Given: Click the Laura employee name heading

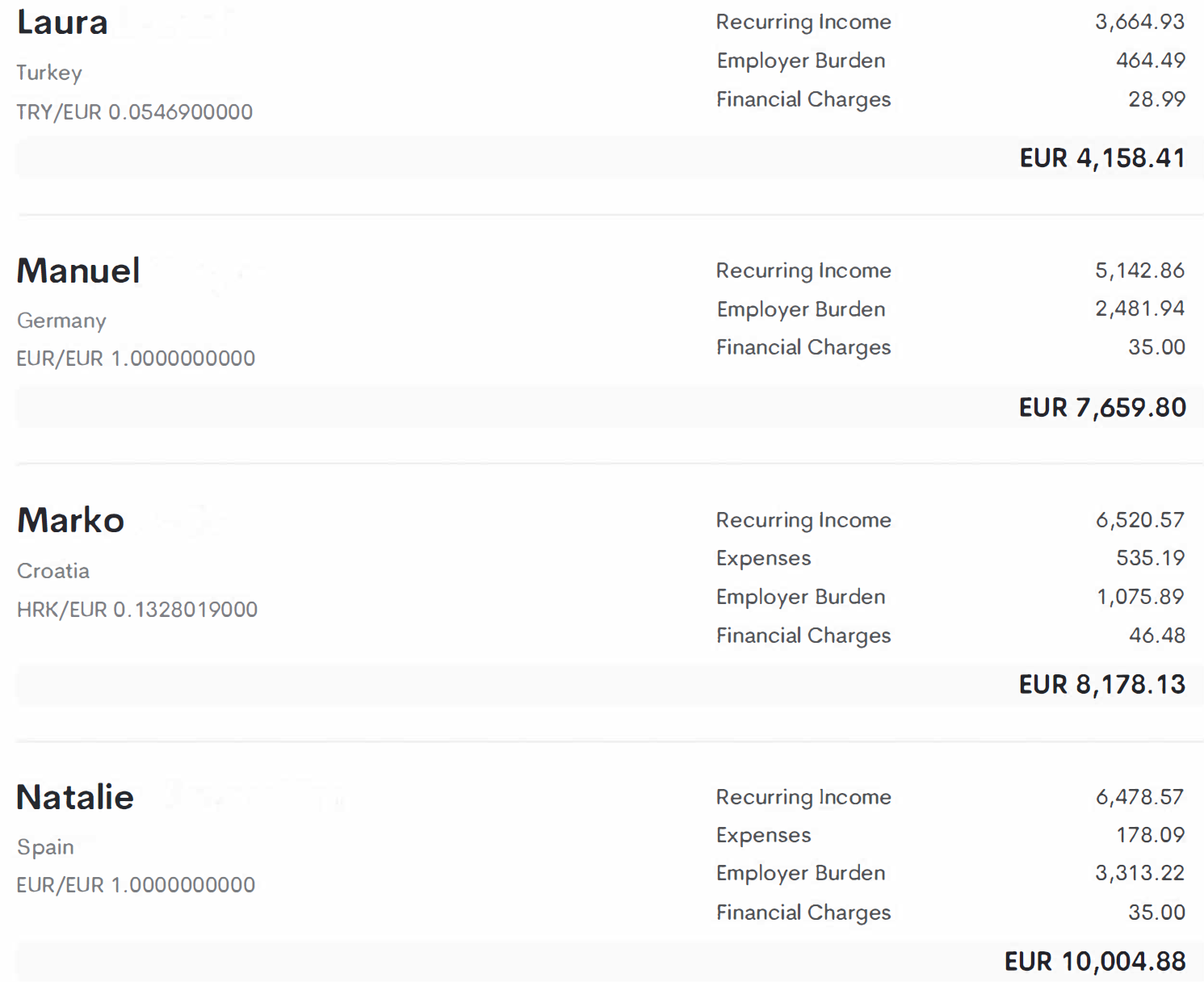Looking at the screenshot, I should click(62, 23).
